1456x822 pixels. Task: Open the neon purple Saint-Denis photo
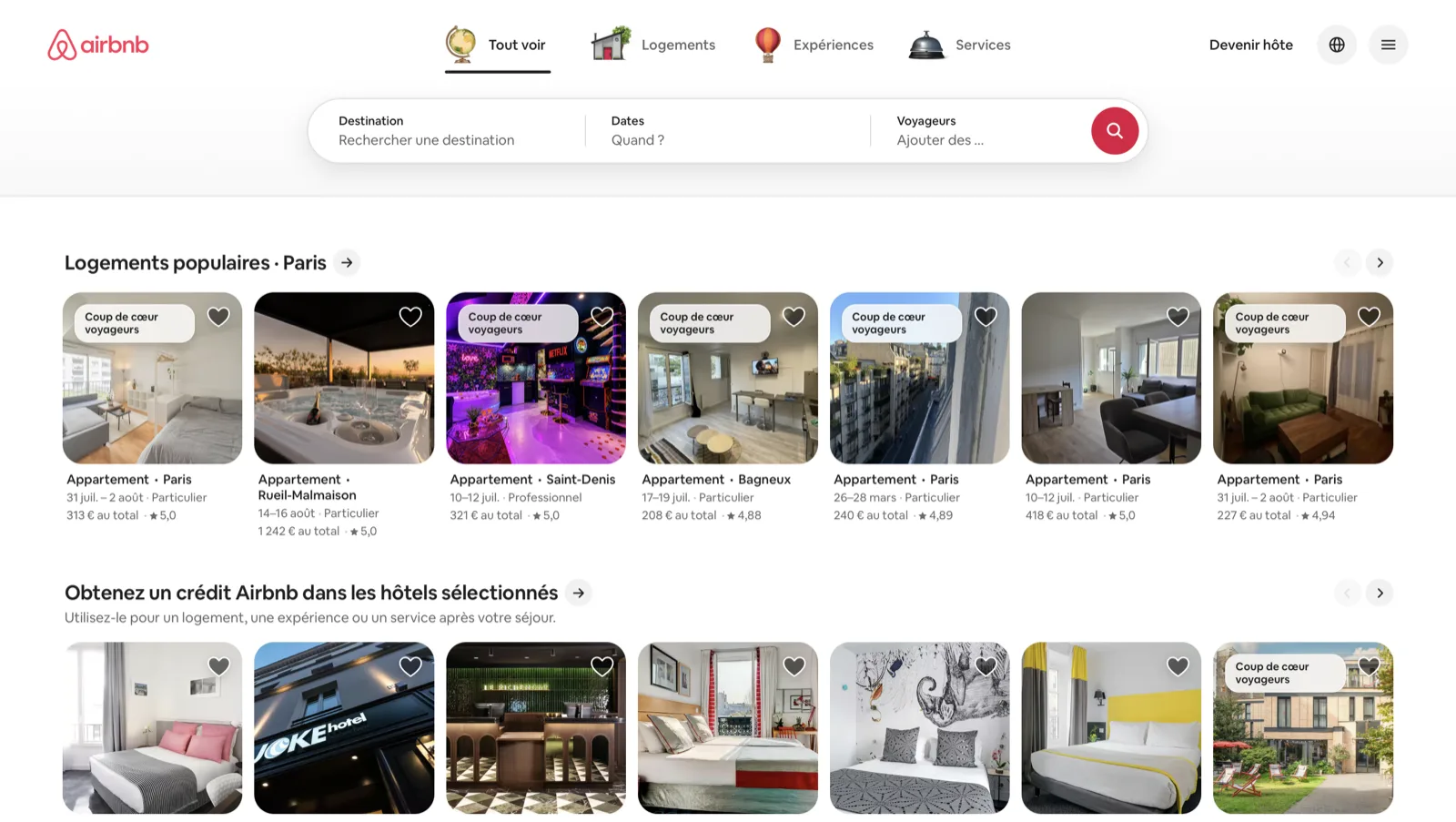click(x=536, y=378)
